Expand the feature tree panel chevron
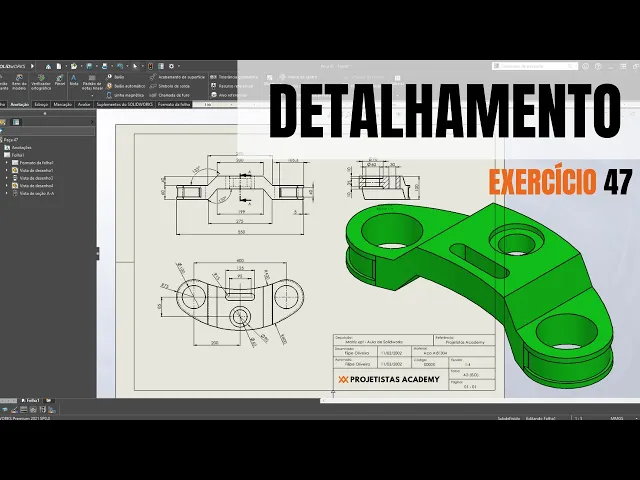The width and height of the screenshot is (640, 480). click(92, 122)
